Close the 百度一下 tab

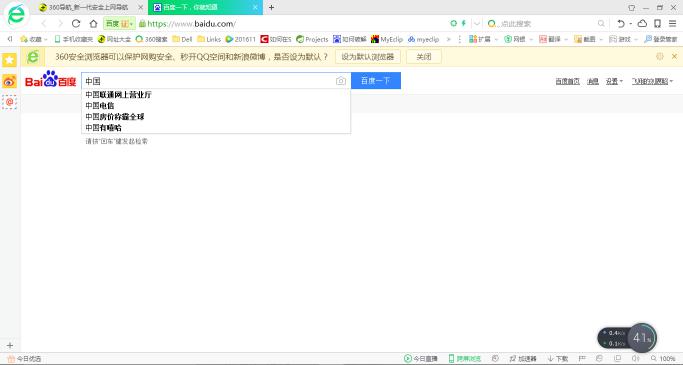tap(256, 7)
